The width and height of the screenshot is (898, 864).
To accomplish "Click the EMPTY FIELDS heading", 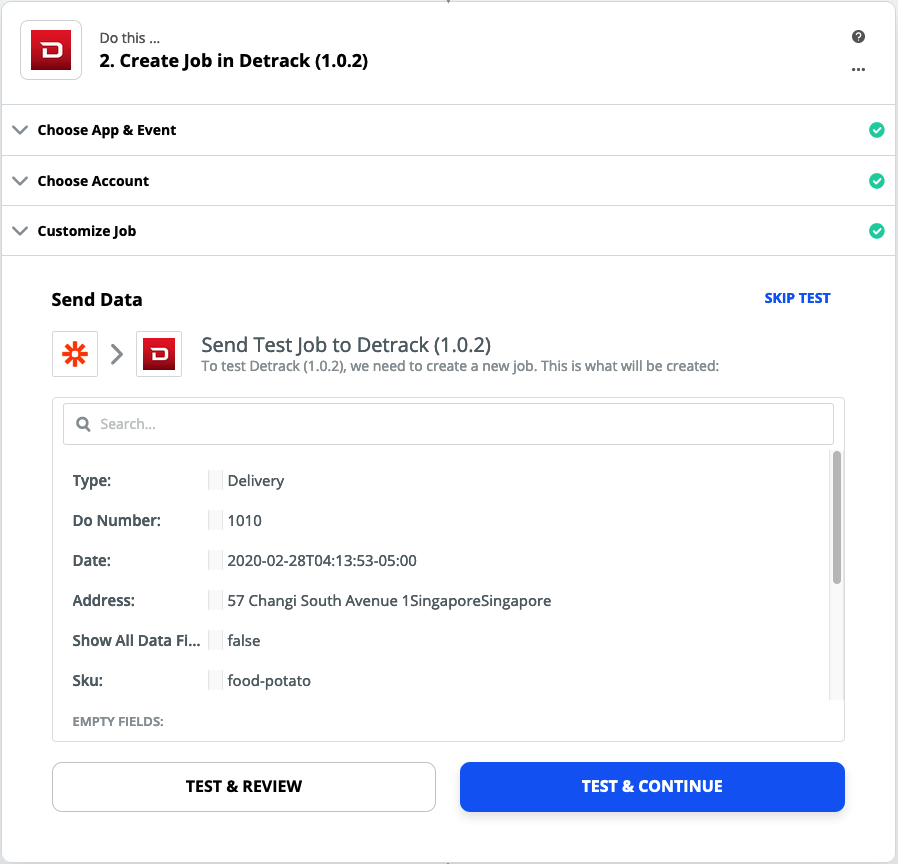I will pos(118,721).
